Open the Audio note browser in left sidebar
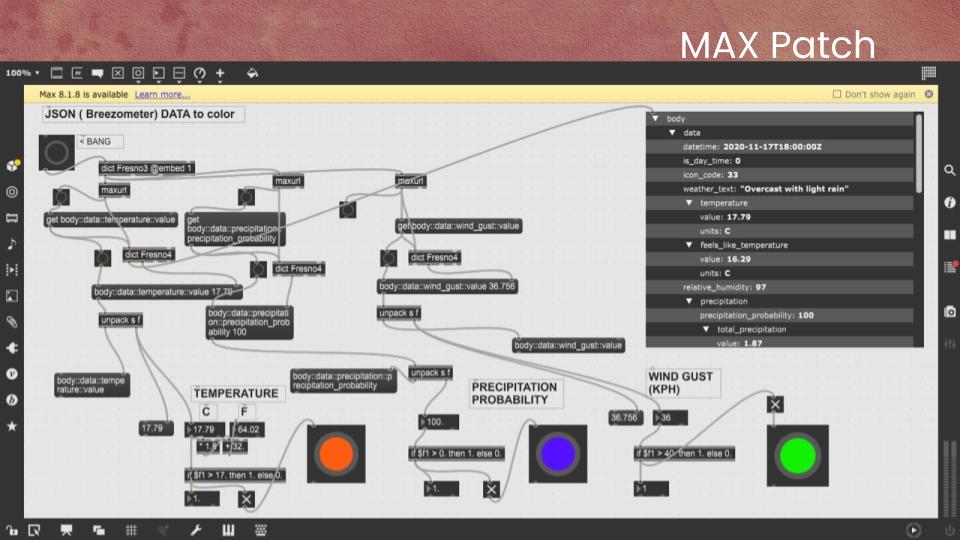The image size is (960, 540). click(x=12, y=244)
